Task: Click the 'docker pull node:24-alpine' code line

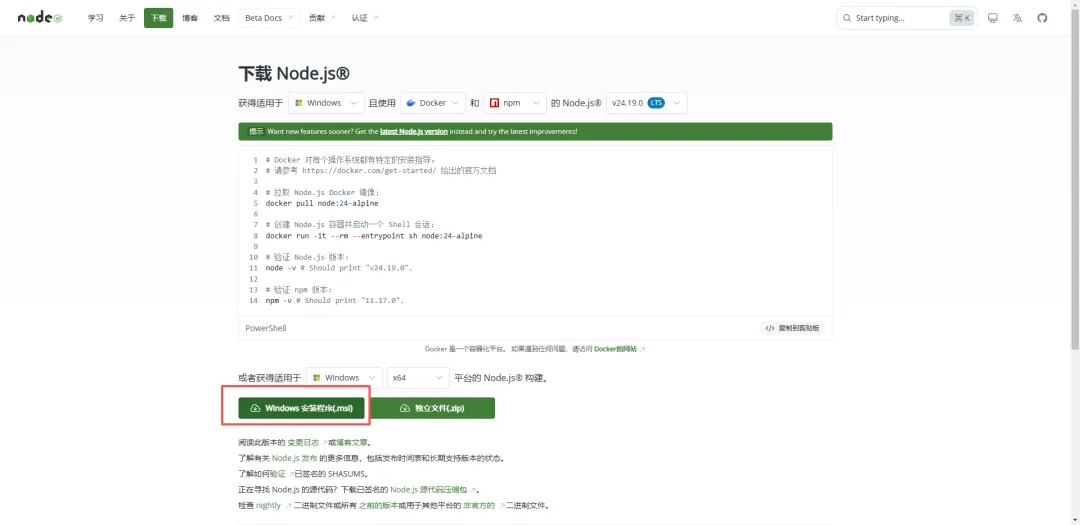Action: click(322, 203)
